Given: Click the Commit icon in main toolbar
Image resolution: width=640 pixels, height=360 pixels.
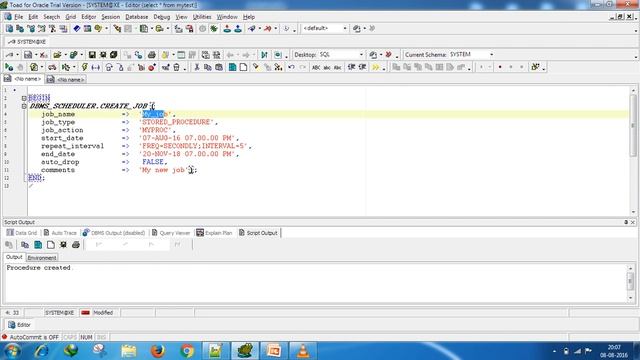Looking at the screenshot, I should tap(227, 29).
